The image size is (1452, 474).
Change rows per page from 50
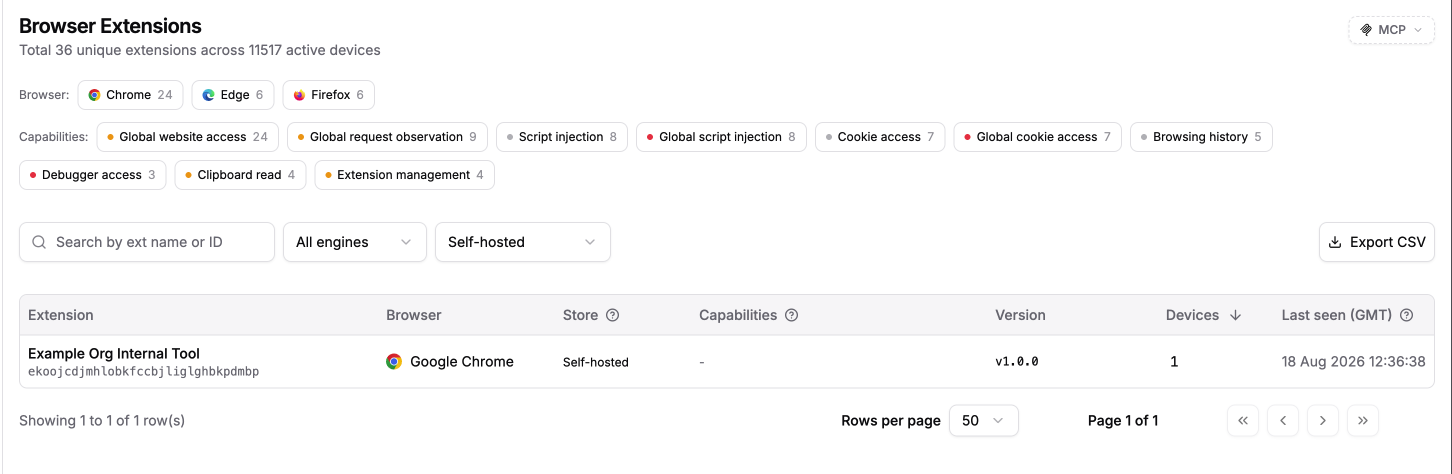984,421
